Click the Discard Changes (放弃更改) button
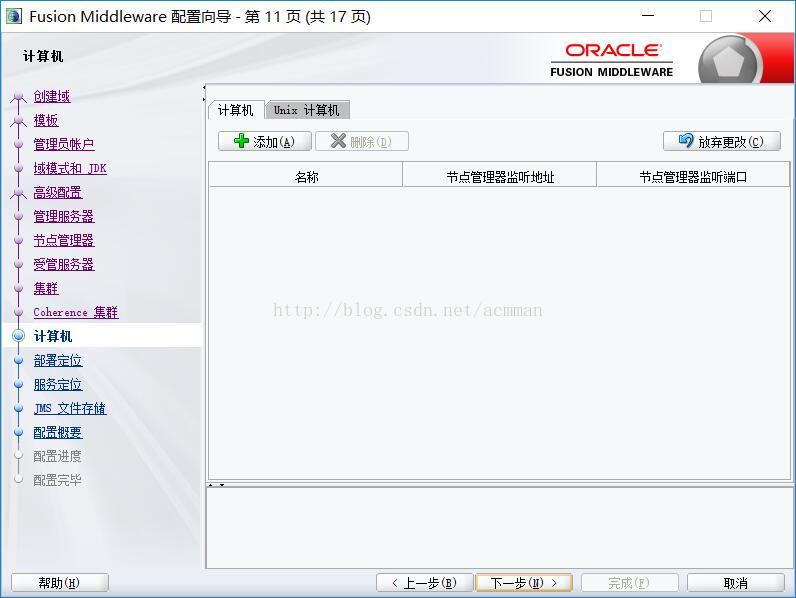The image size is (796, 598). [x=721, y=141]
